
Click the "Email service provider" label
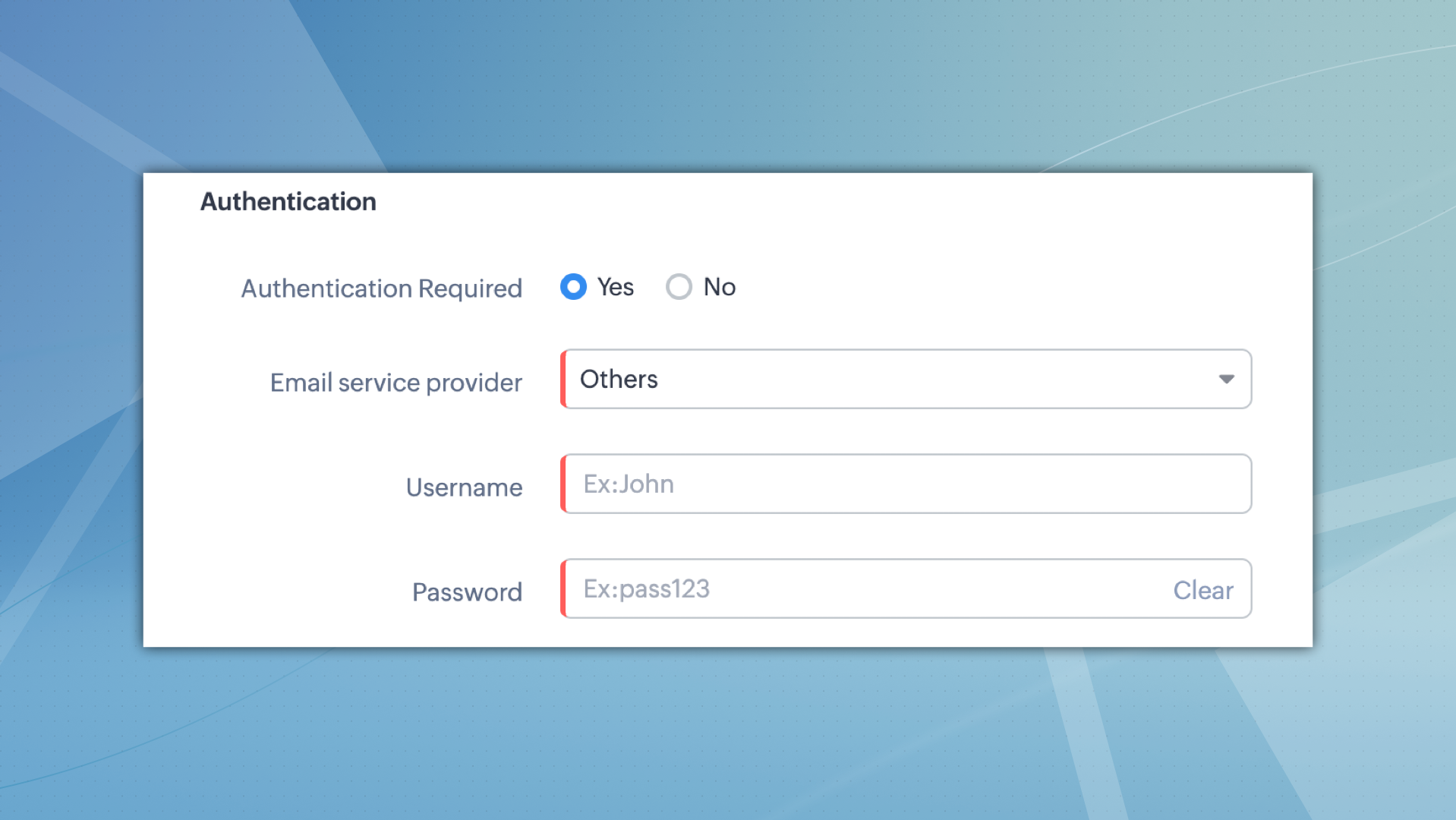click(396, 383)
